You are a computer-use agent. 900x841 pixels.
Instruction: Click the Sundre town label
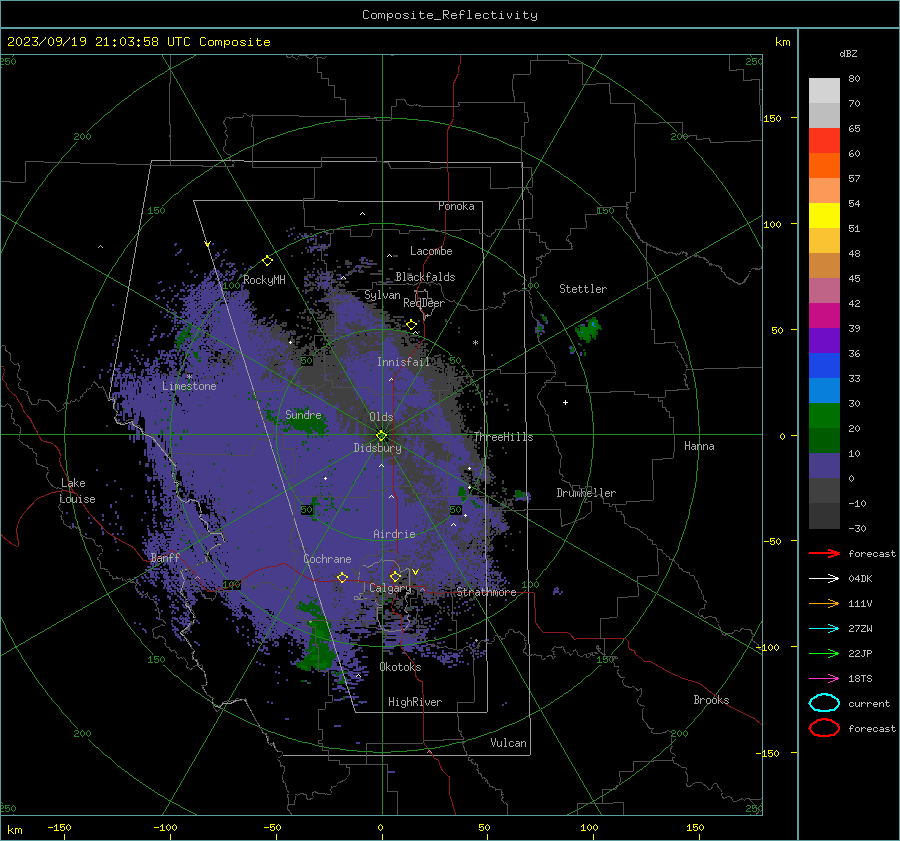point(303,414)
